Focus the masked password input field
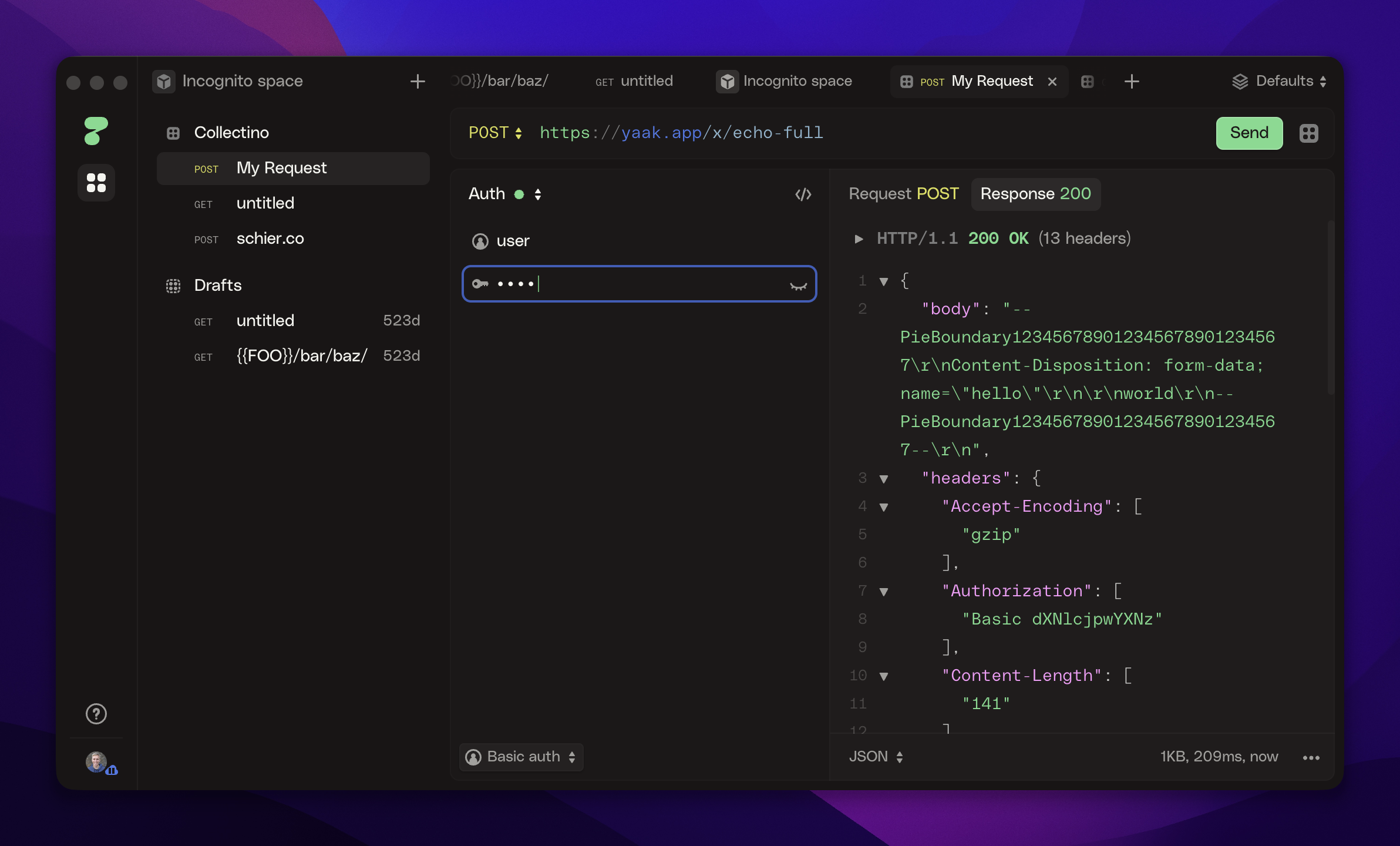Screen dimensions: 1400x846 click(639, 284)
